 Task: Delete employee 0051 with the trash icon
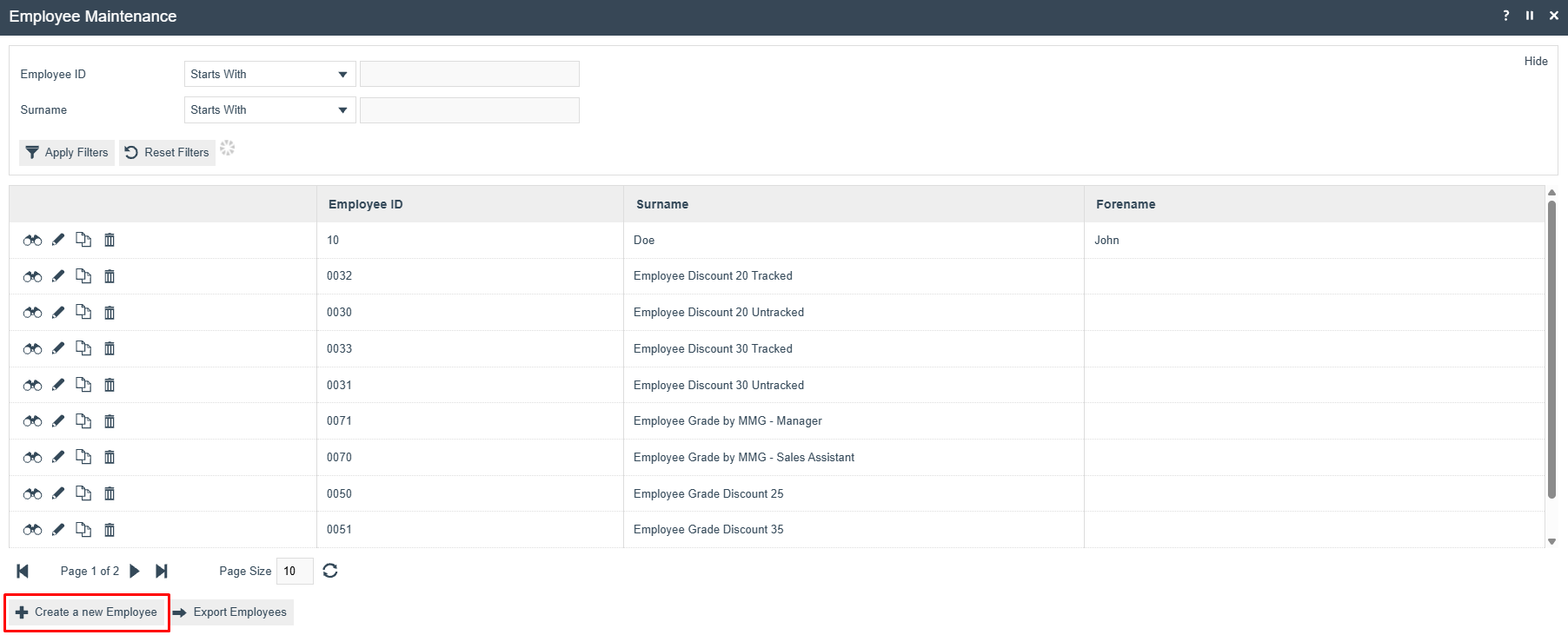click(110, 530)
